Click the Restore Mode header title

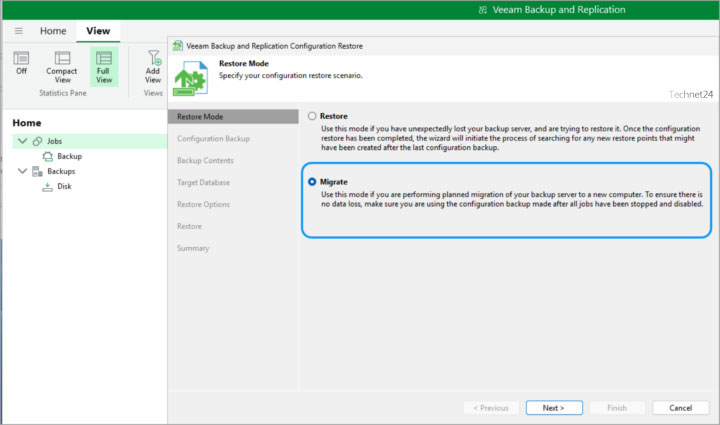(x=244, y=63)
